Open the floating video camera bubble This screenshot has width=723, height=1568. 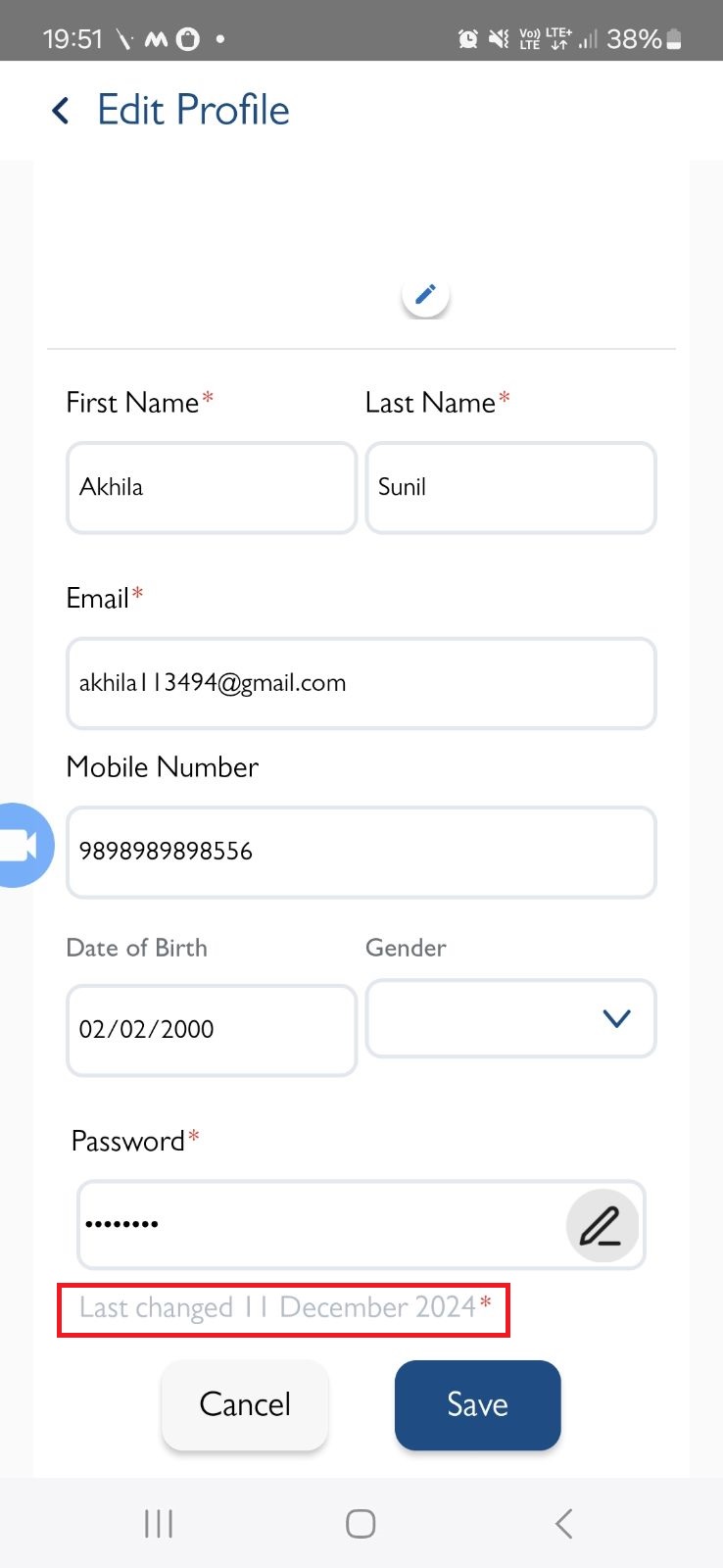click(x=22, y=845)
